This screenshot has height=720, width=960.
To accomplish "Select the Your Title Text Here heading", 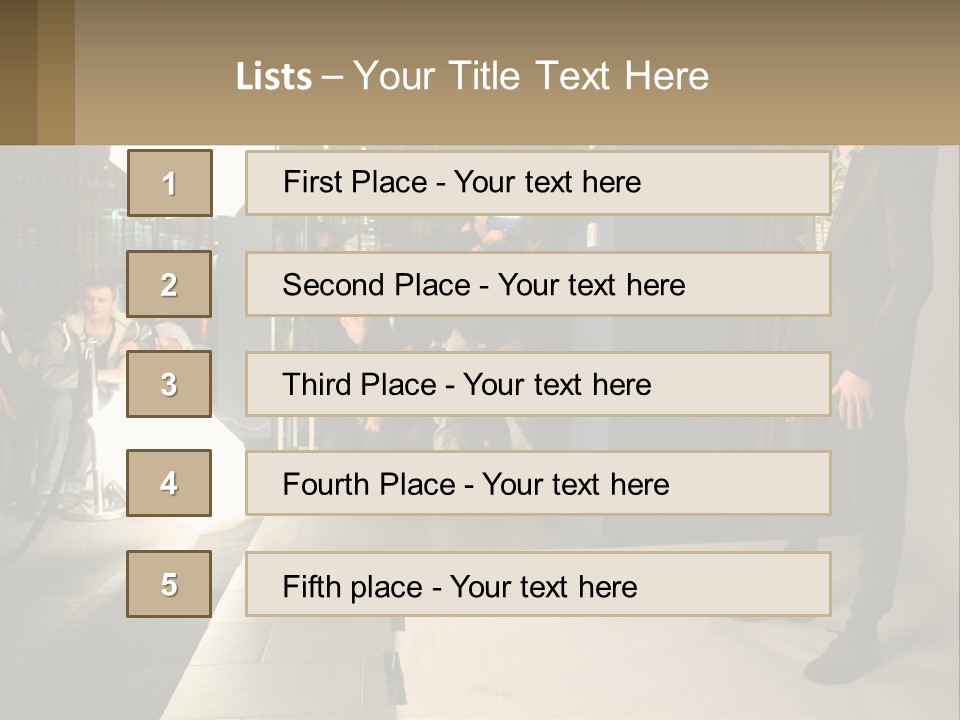I will pos(531,76).
